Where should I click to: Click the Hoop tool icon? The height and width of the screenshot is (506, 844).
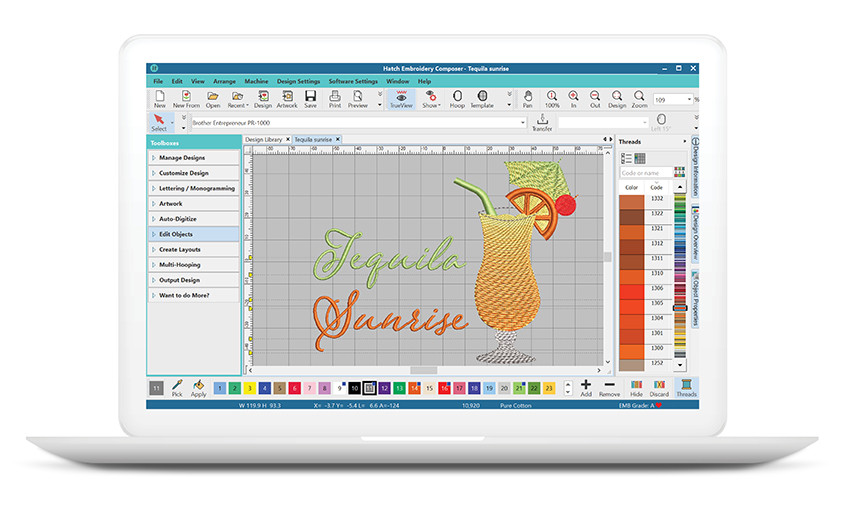tap(457, 99)
